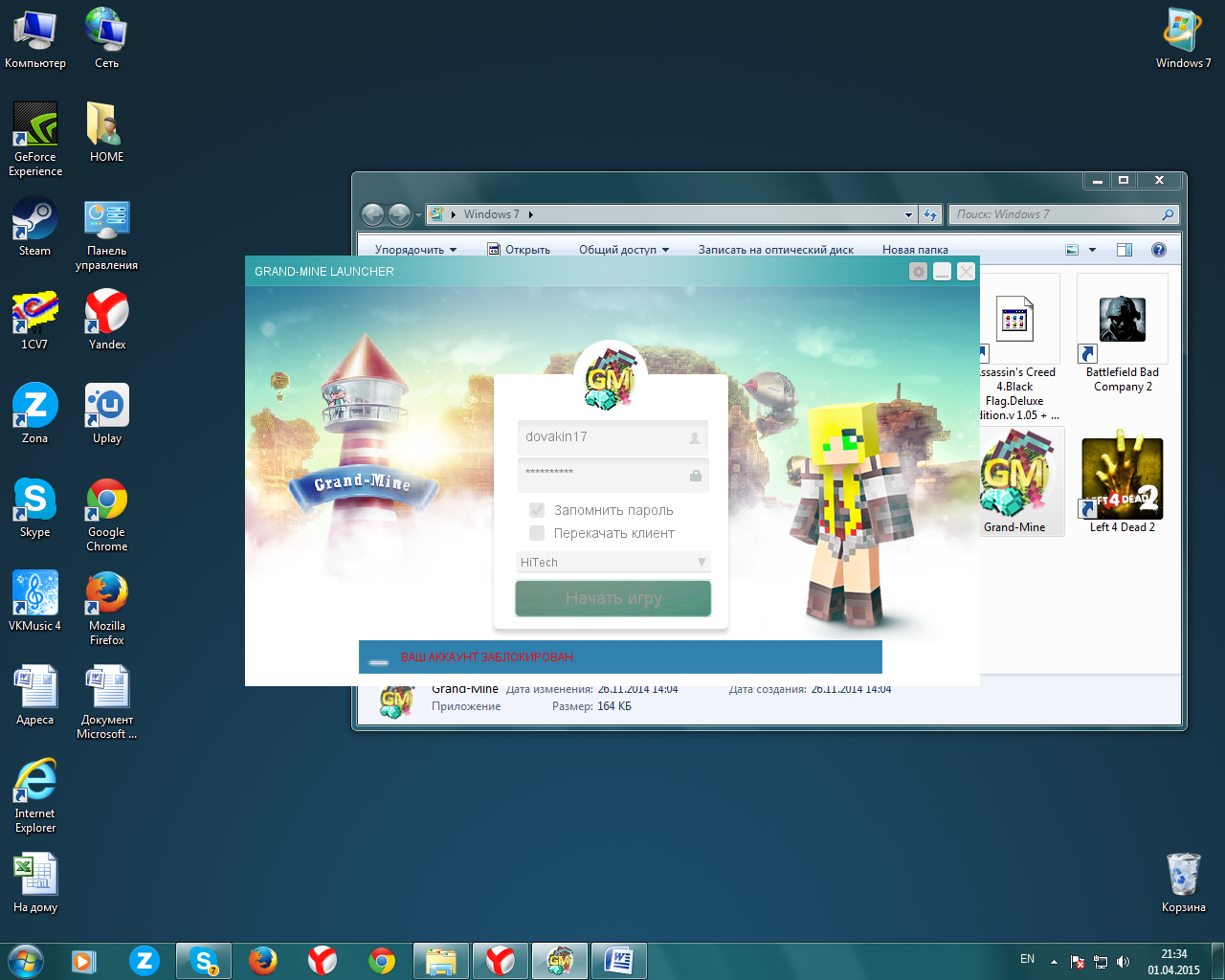1225x980 pixels.
Task: Open launcher settings gear icon
Action: [x=919, y=272]
